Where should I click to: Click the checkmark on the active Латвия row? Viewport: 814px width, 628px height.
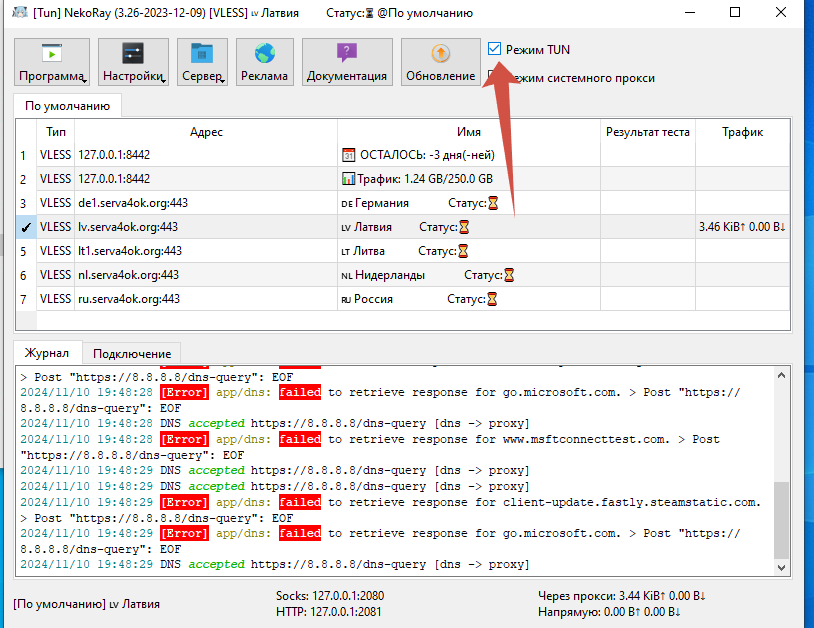coord(26,227)
